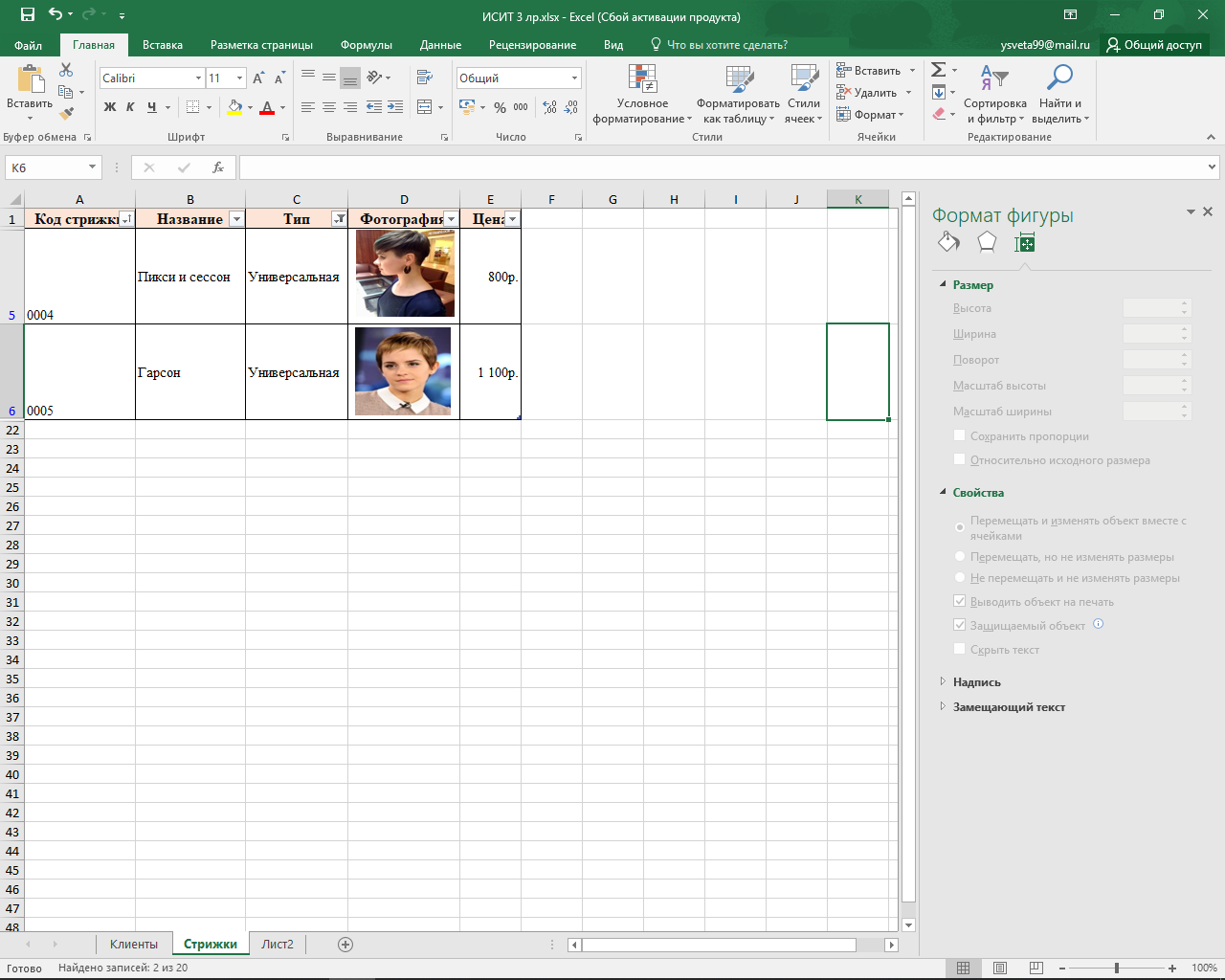This screenshot has height=980, width=1225.
Task: Click the font color red swatch button
Action: tap(267, 107)
